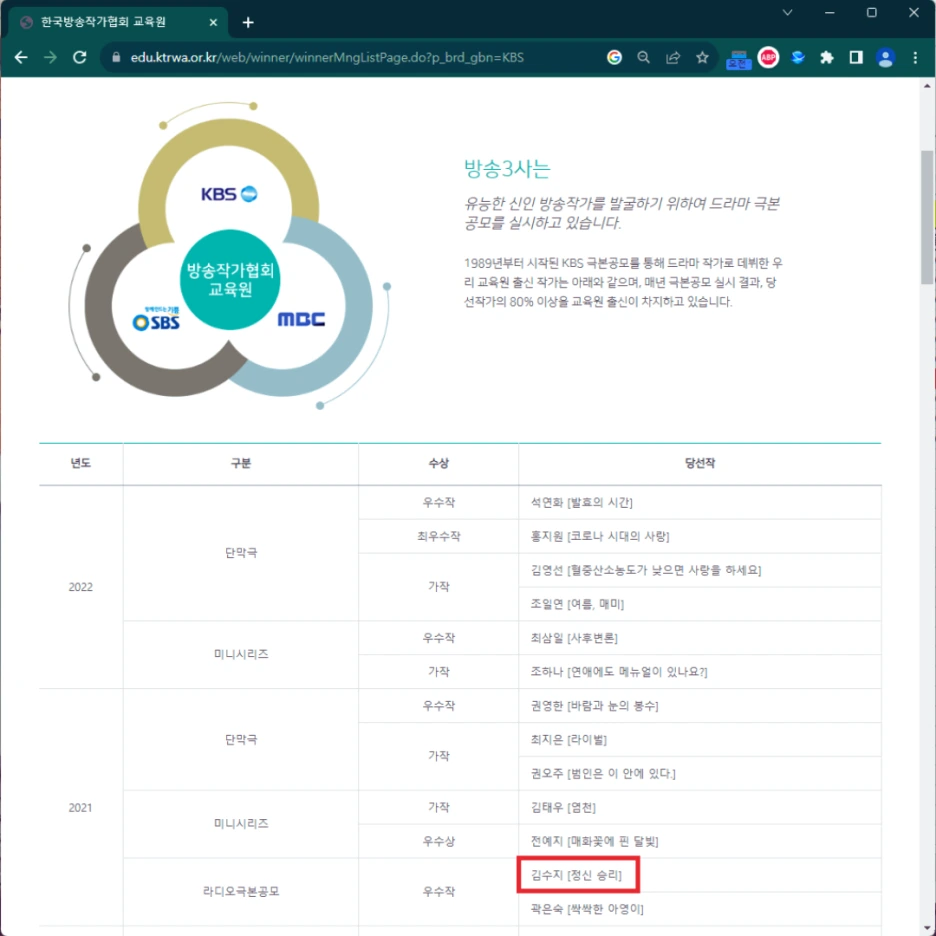Screen dimensions: 936x936
Task: Open the Extensions puzzle menu
Action: click(x=827, y=57)
